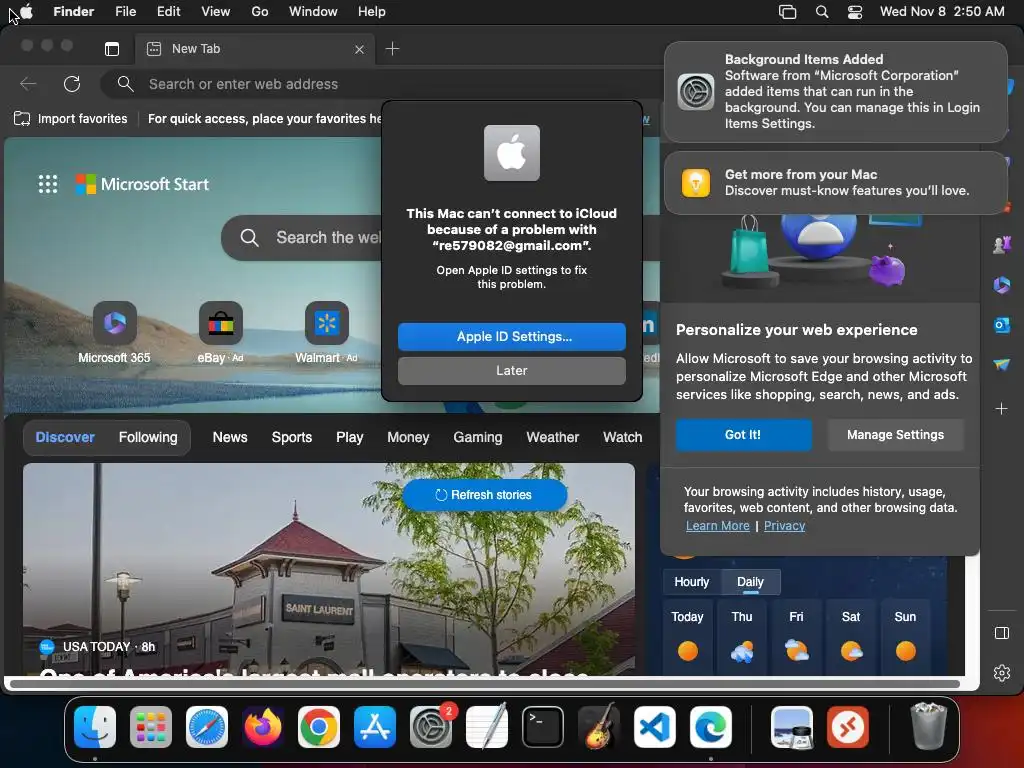The height and width of the screenshot is (768, 1024).
Task: Open Get more from your Mac notification
Action: pos(836,183)
